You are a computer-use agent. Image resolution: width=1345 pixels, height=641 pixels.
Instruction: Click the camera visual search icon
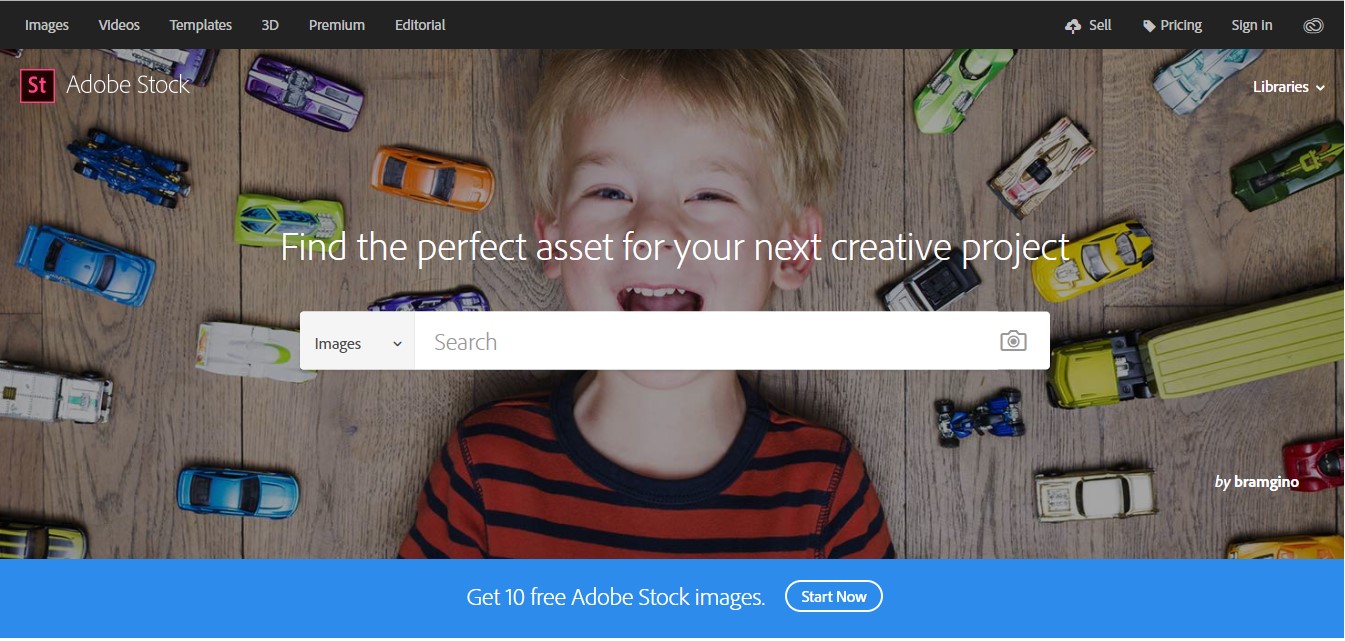pos(1013,341)
